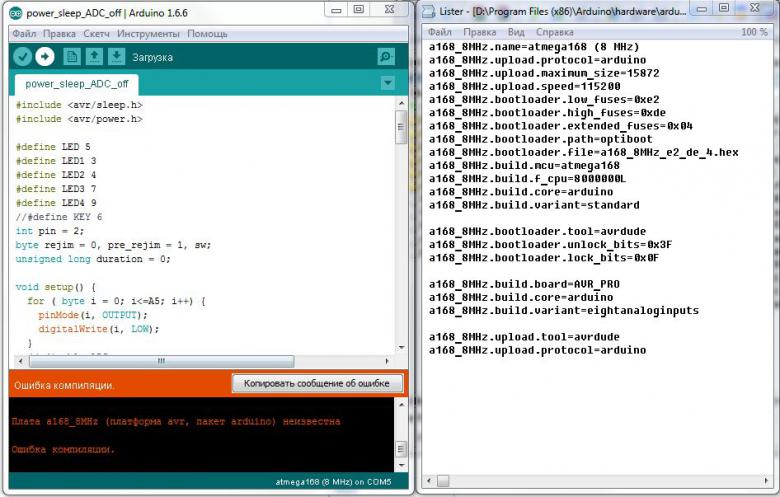780x497 pixels.
Task: Select the power_sleep_ADC_off tab
Action: [77, 84]
